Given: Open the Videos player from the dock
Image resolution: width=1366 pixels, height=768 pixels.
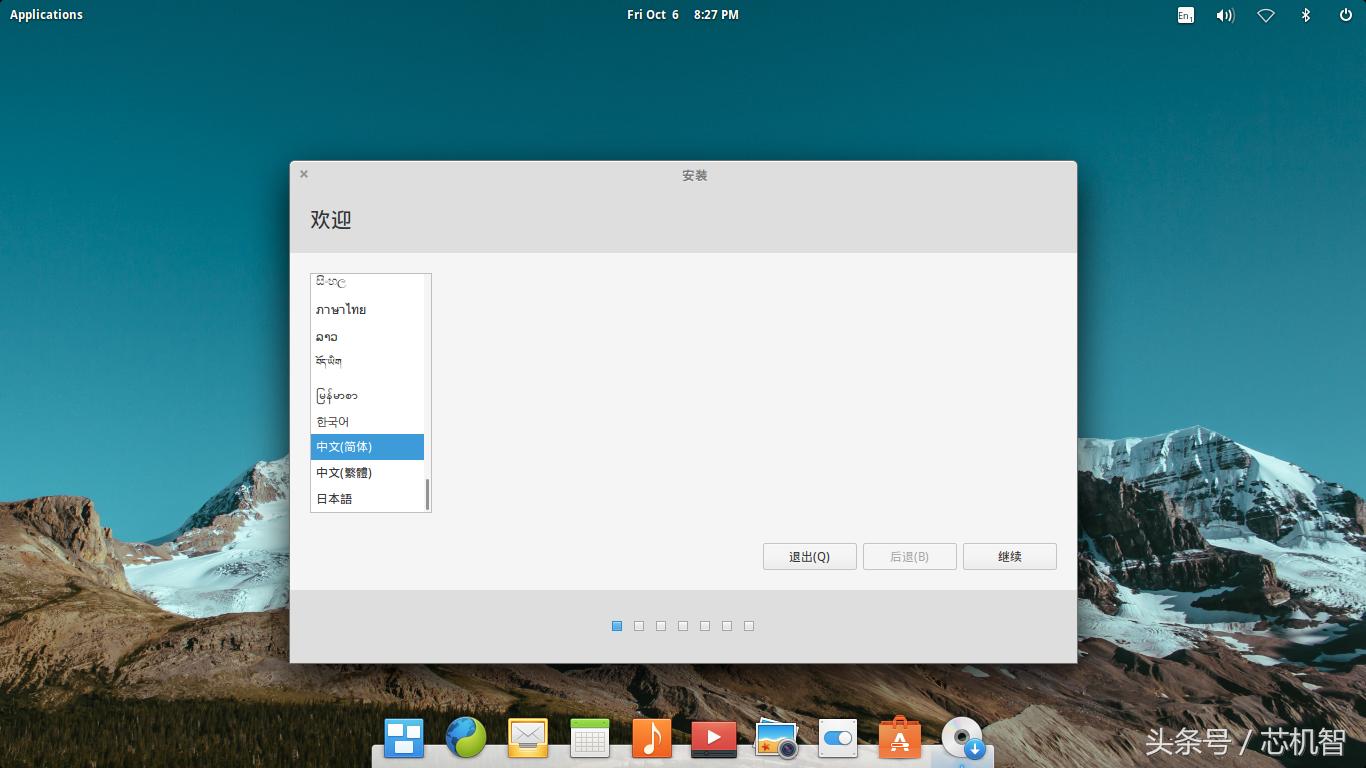Looking at the screenshot, I should tap(713, 738).
